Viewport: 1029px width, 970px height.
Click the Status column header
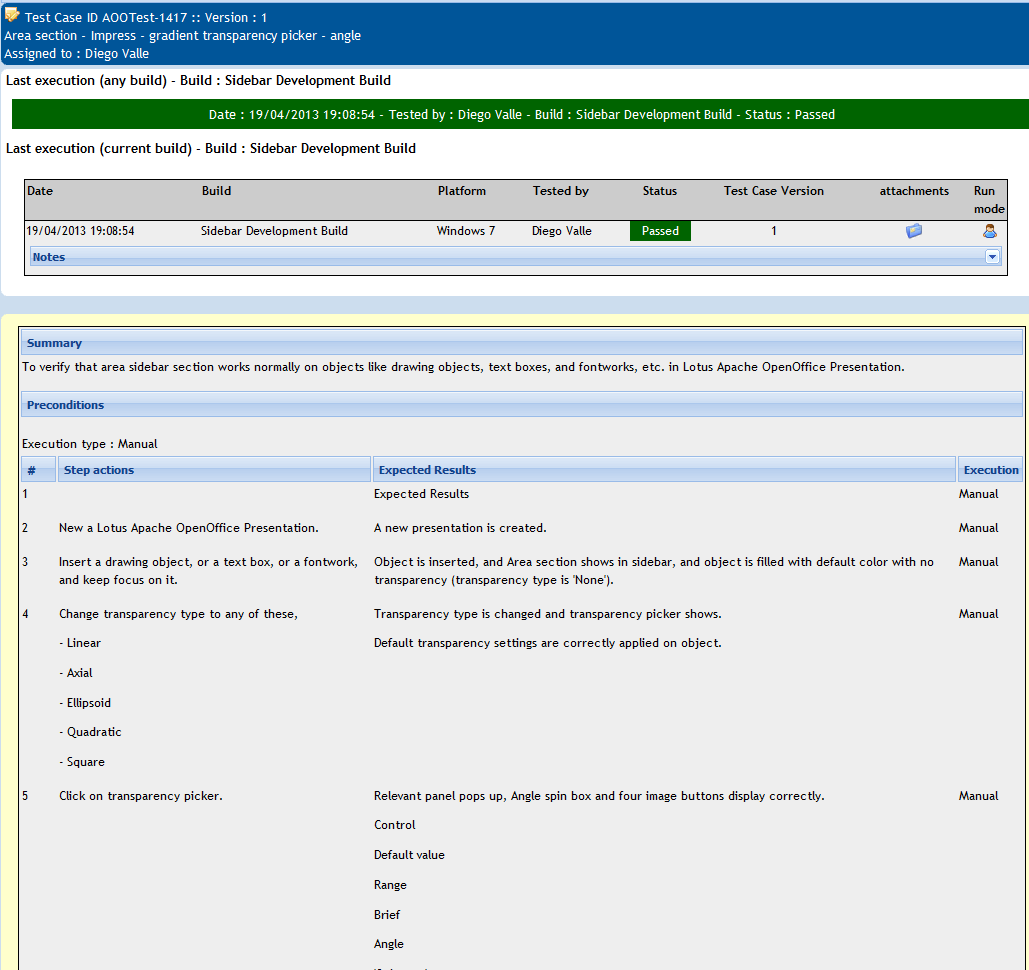660,191
